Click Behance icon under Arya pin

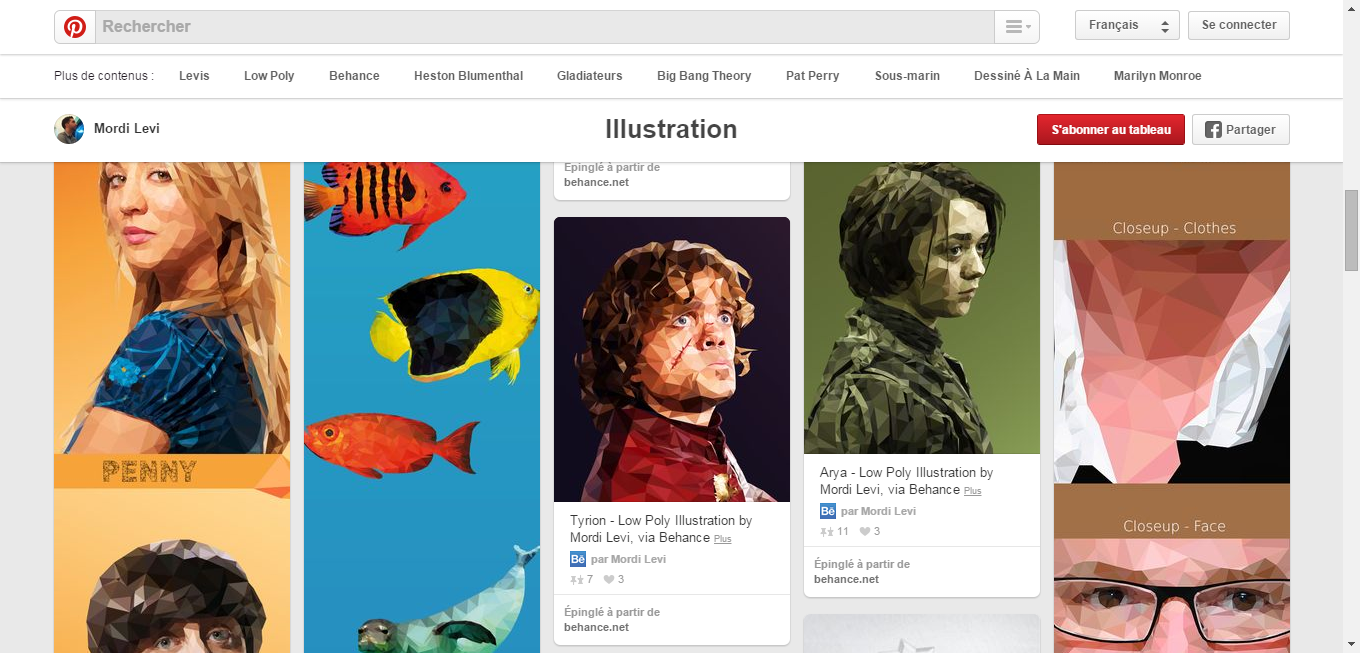[828, 511]
